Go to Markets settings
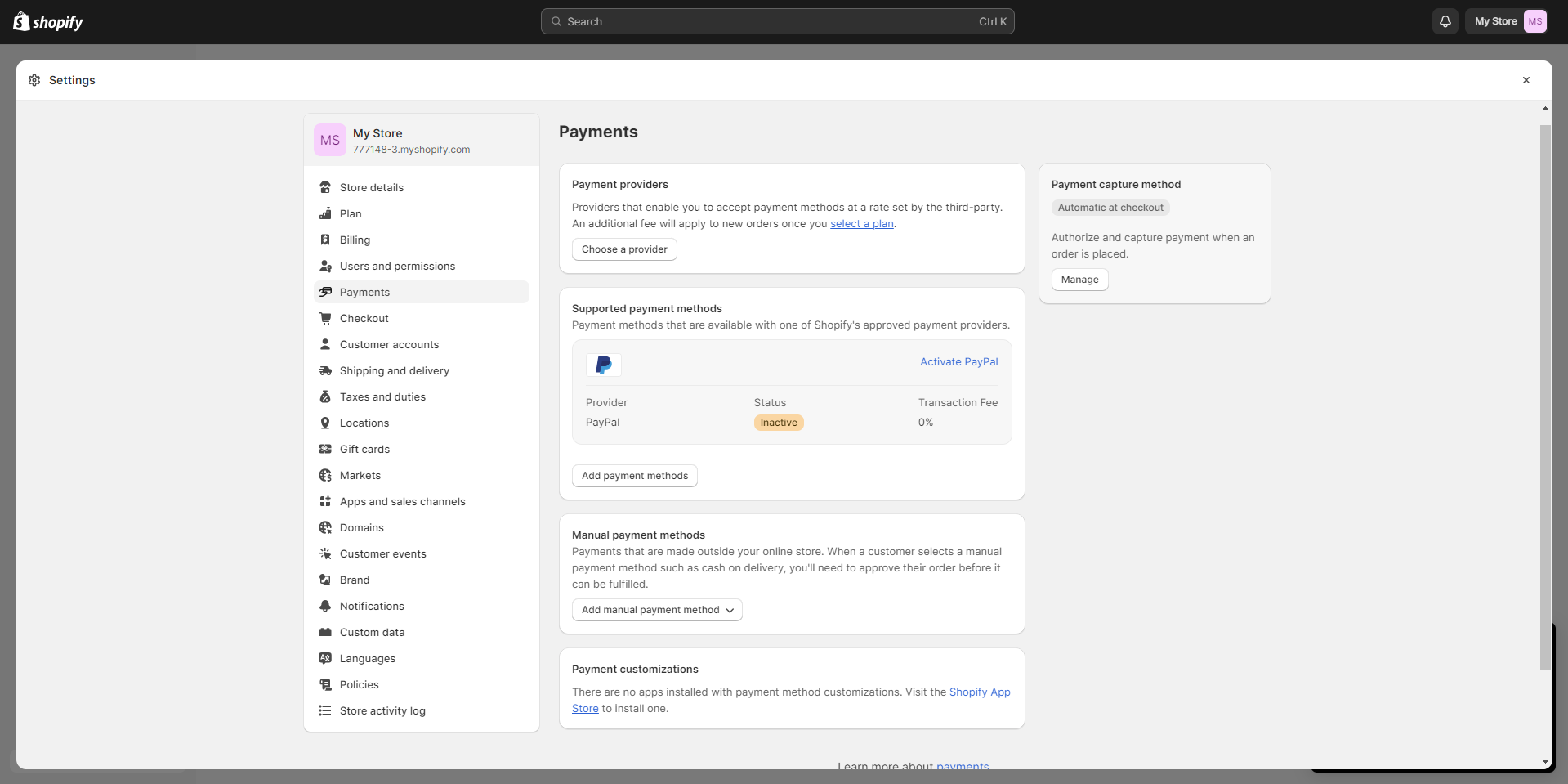 (x=422, y=475)
